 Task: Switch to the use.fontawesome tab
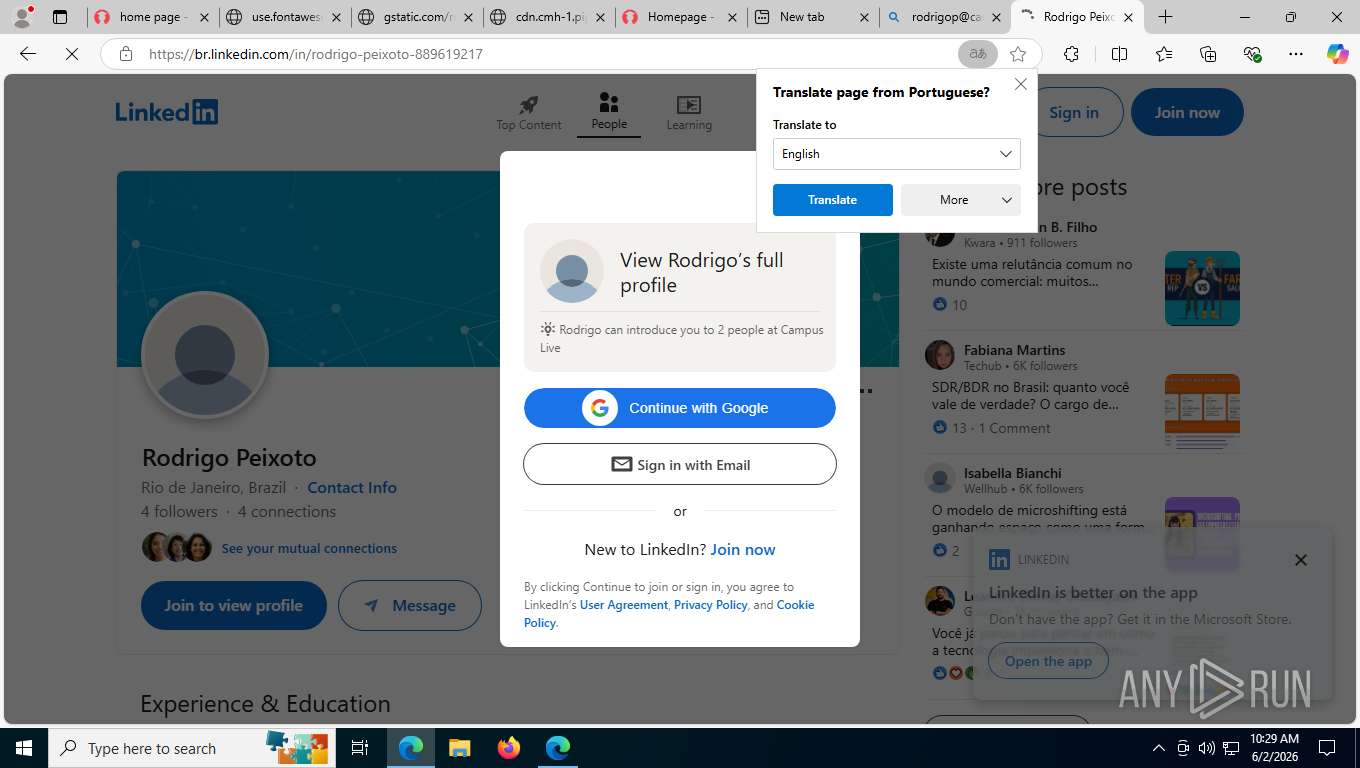pyautogui.click(x=284, y=17)
